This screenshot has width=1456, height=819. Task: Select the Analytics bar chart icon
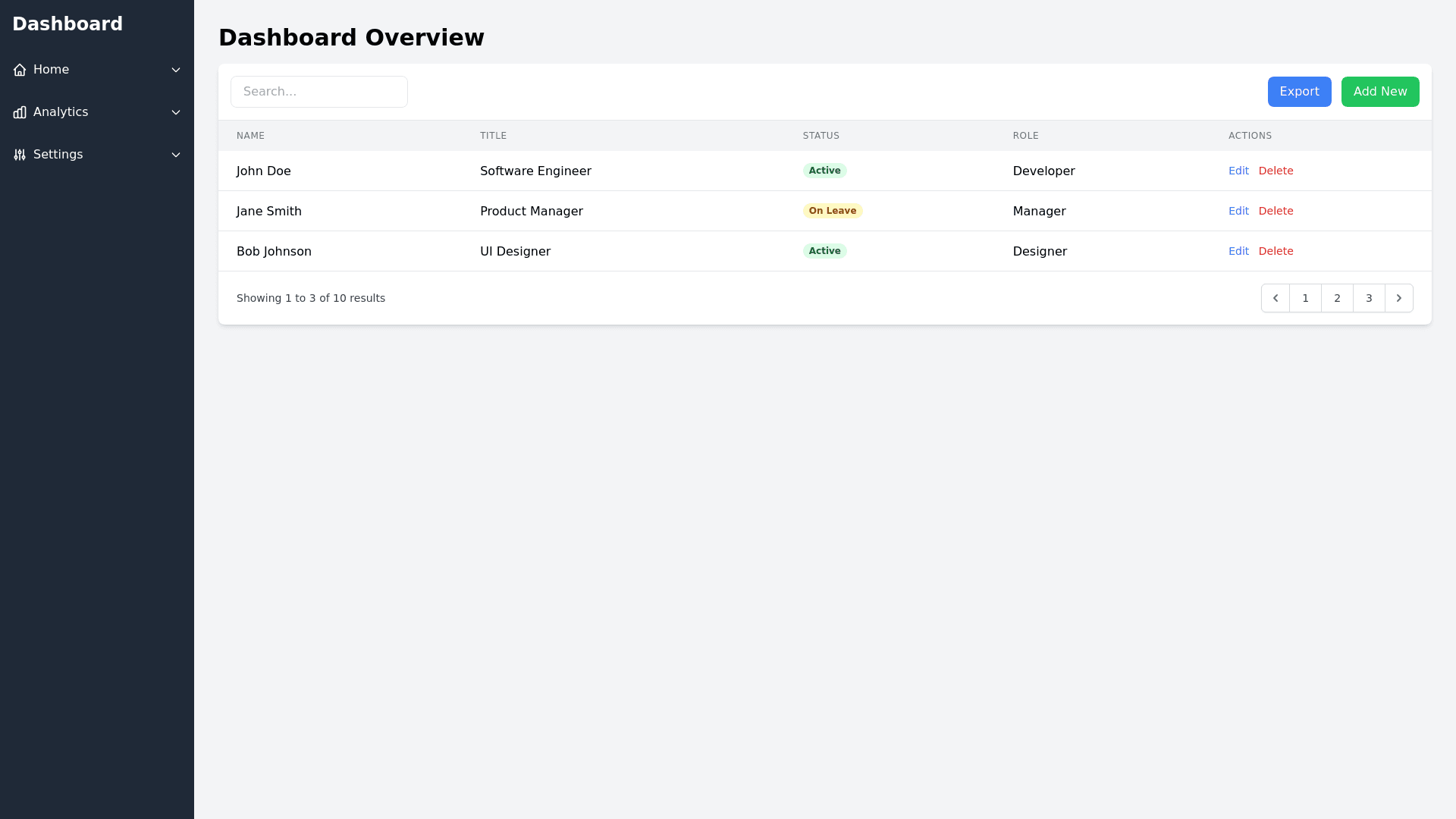point(20,111)
